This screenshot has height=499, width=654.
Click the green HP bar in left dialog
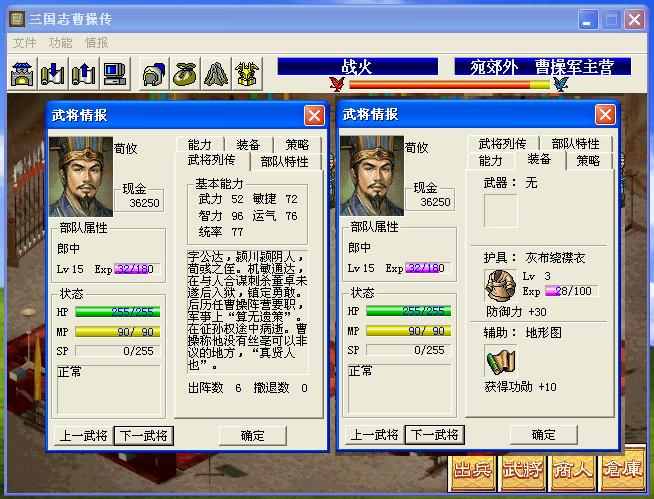(118, 312)
